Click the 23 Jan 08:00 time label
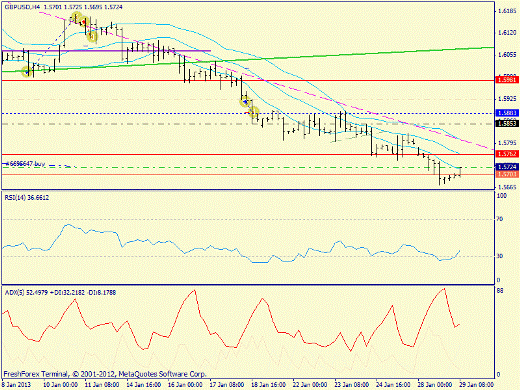The image size is (520, 390). pyautogui.click(x=352, y=384)
